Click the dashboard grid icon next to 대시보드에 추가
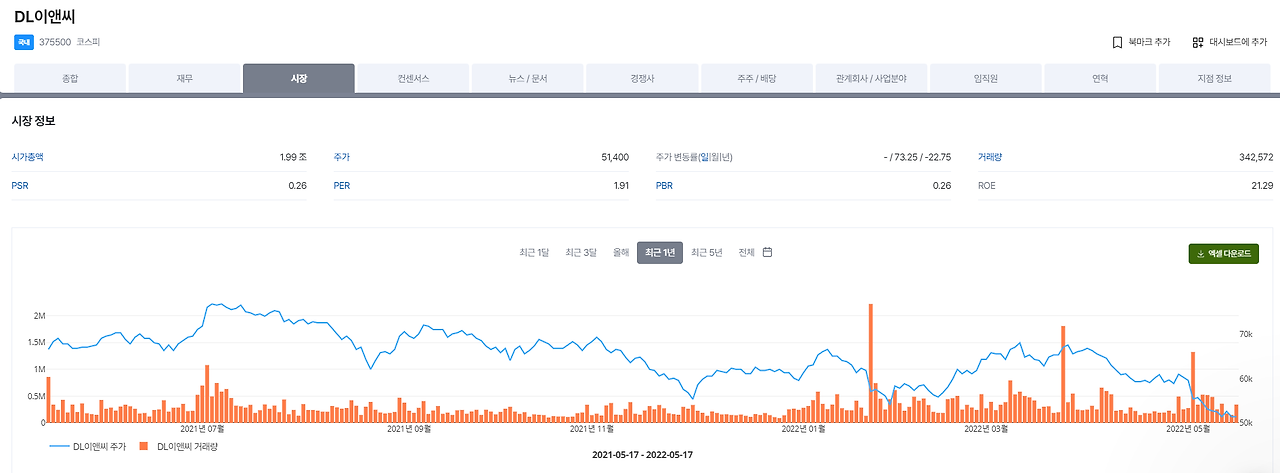This screenshot has height=473, width=1280. (x=1198, y=42)
